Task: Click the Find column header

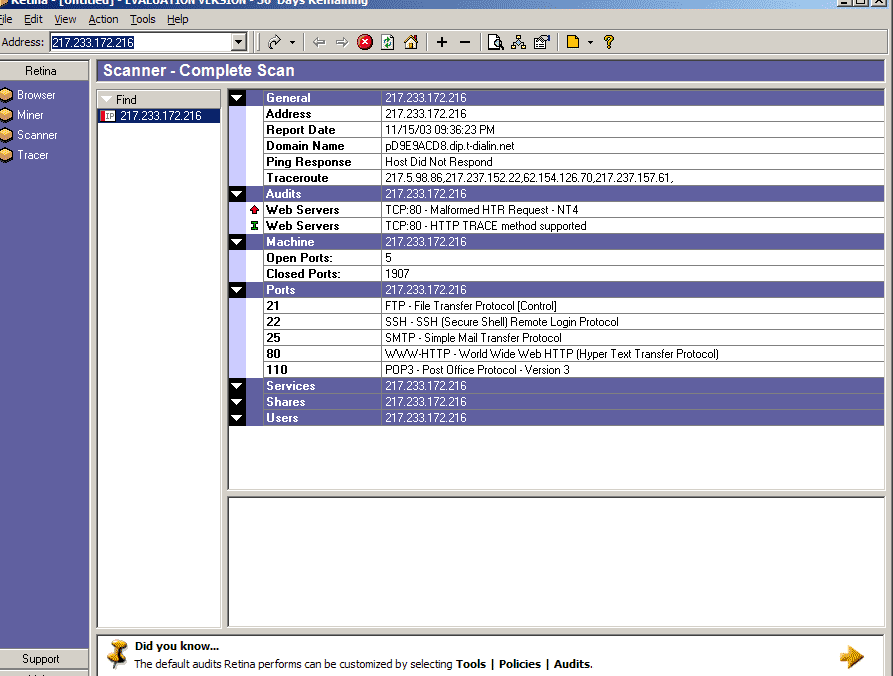Action: pos(159,99)
